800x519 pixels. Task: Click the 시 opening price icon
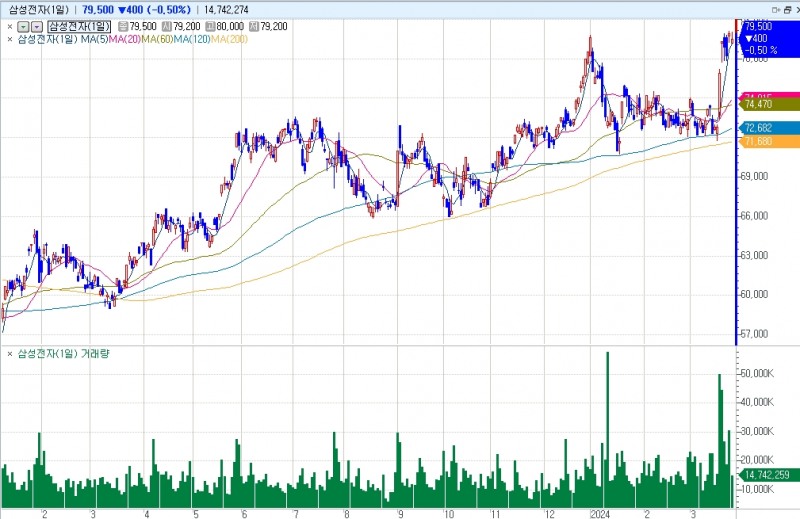(x=166, y=27)
